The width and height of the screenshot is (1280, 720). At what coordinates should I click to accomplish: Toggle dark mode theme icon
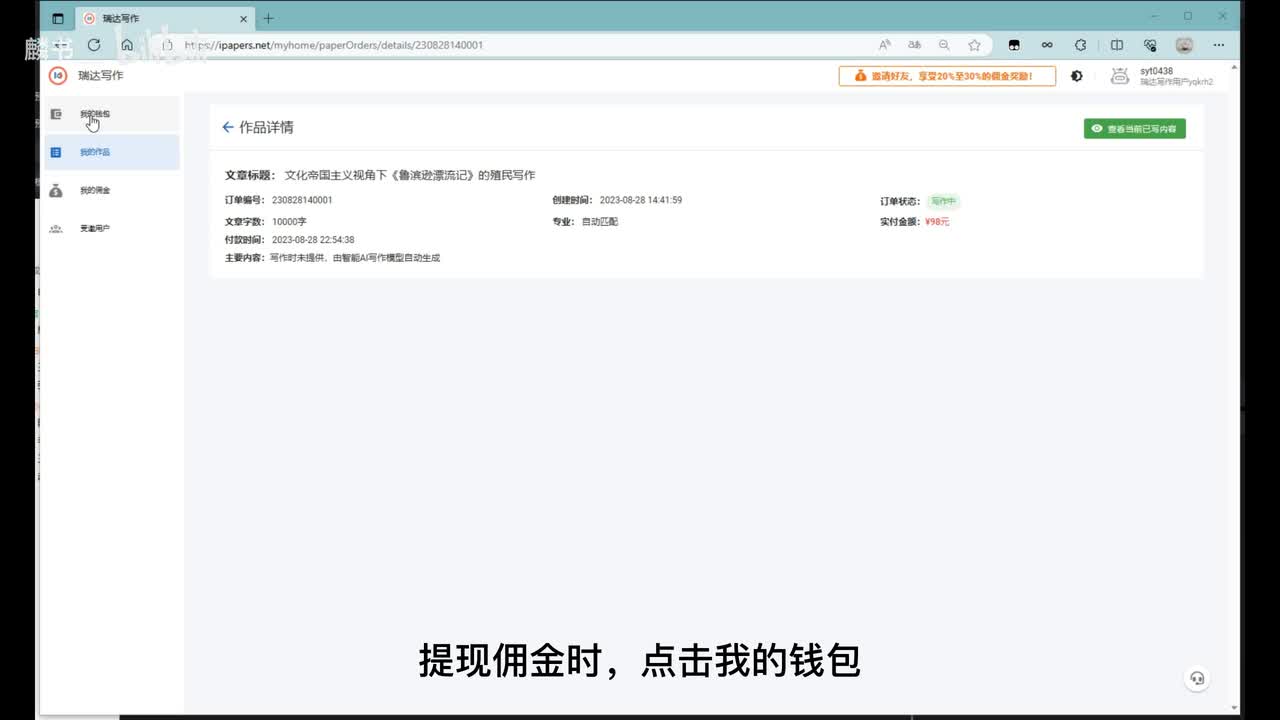click(1077, 76)
